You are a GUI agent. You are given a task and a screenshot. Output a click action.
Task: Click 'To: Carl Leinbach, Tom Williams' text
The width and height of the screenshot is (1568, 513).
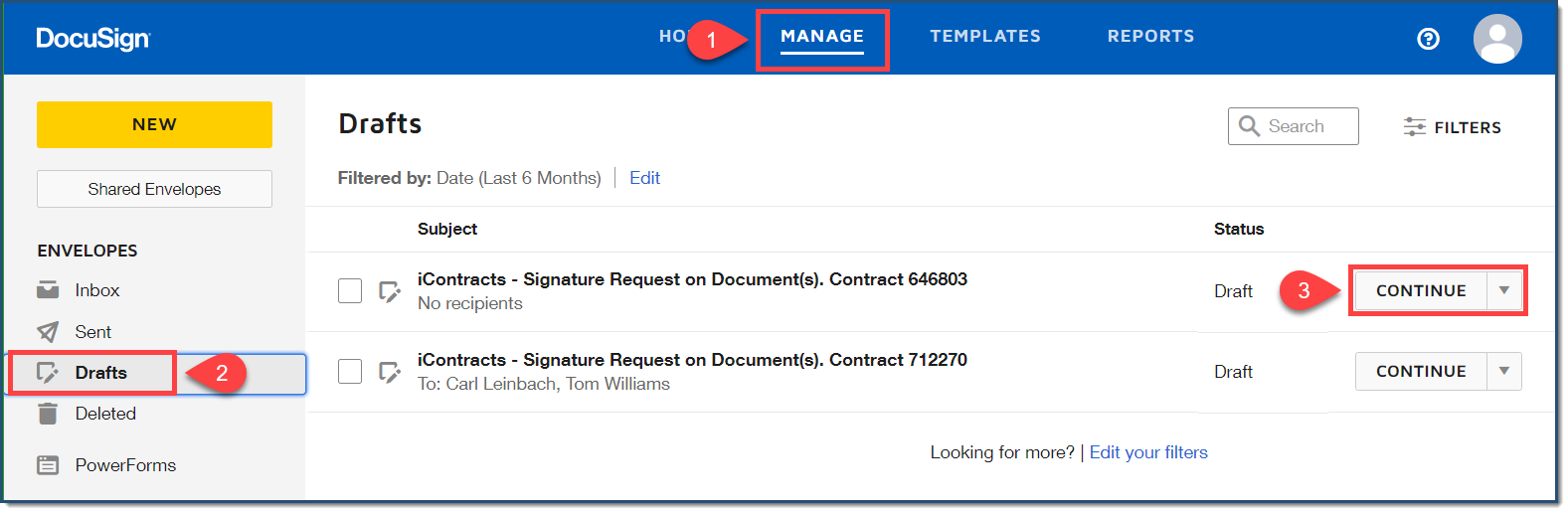point(544,384)
